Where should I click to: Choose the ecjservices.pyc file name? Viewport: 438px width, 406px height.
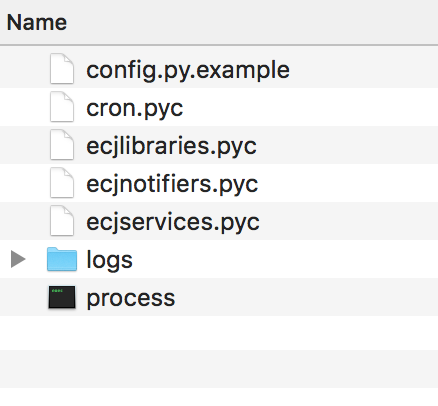[173, 222]
